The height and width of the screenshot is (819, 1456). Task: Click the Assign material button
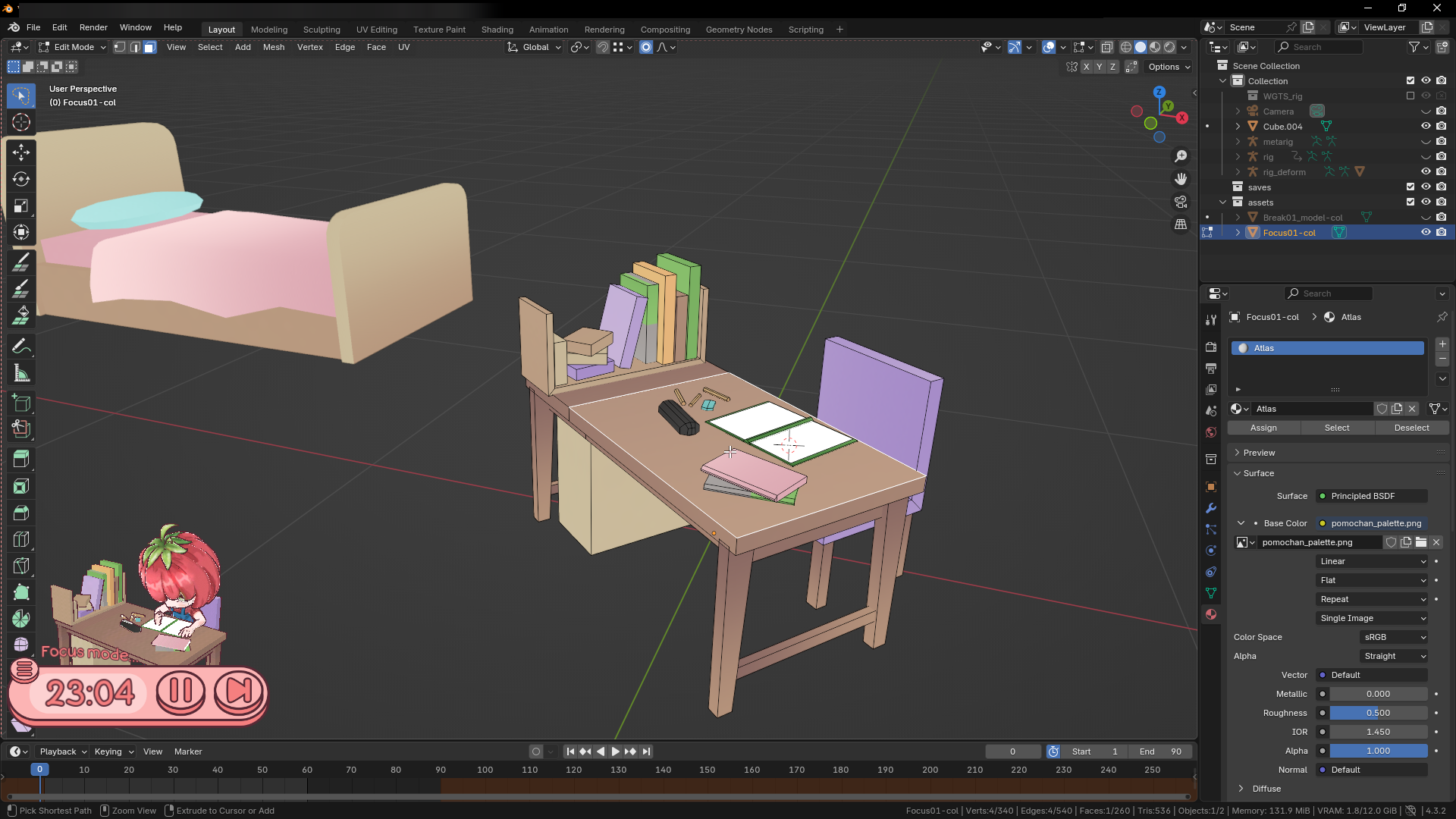1263,428
